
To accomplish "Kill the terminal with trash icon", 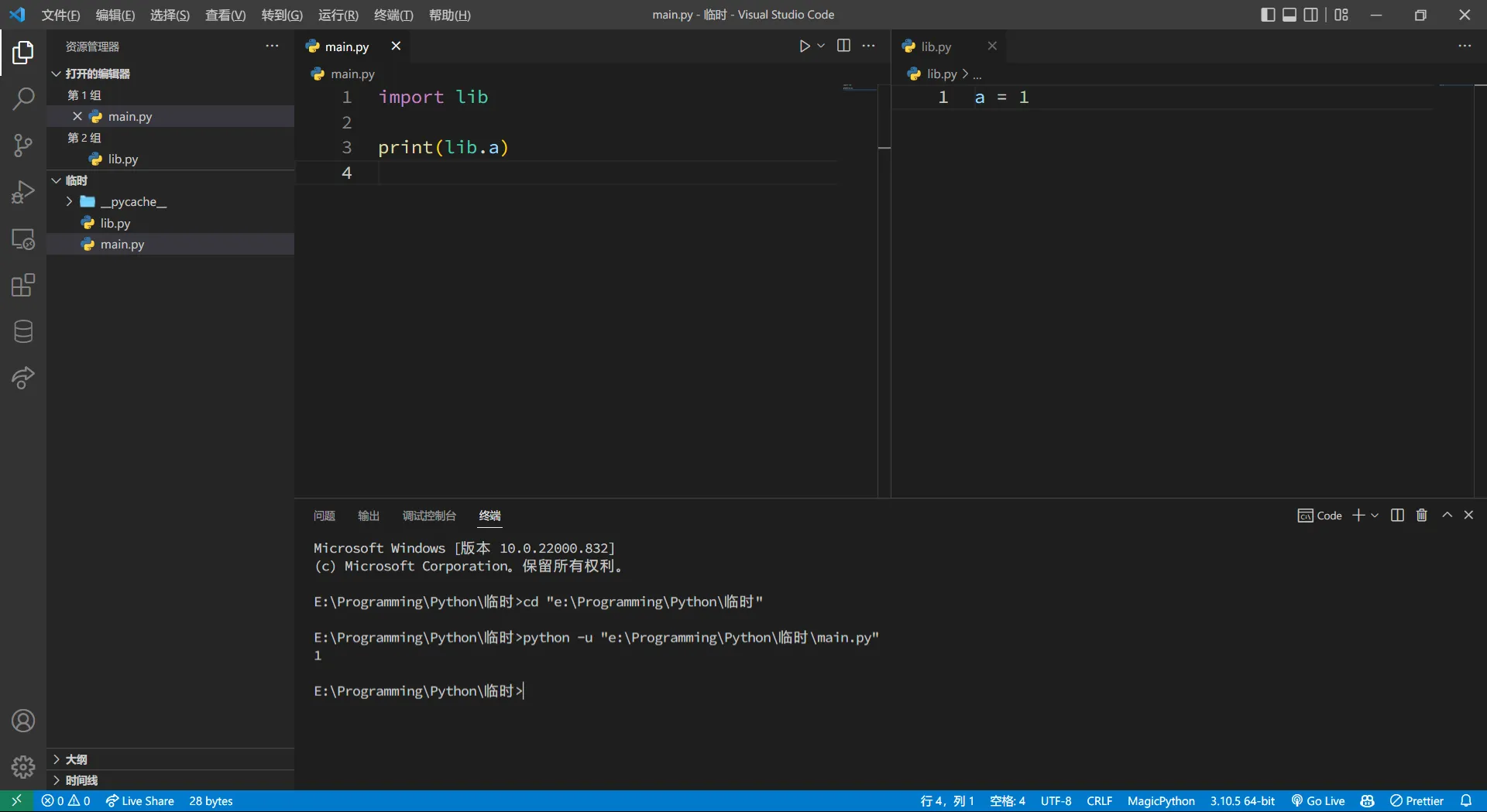I will (1421, 516).
